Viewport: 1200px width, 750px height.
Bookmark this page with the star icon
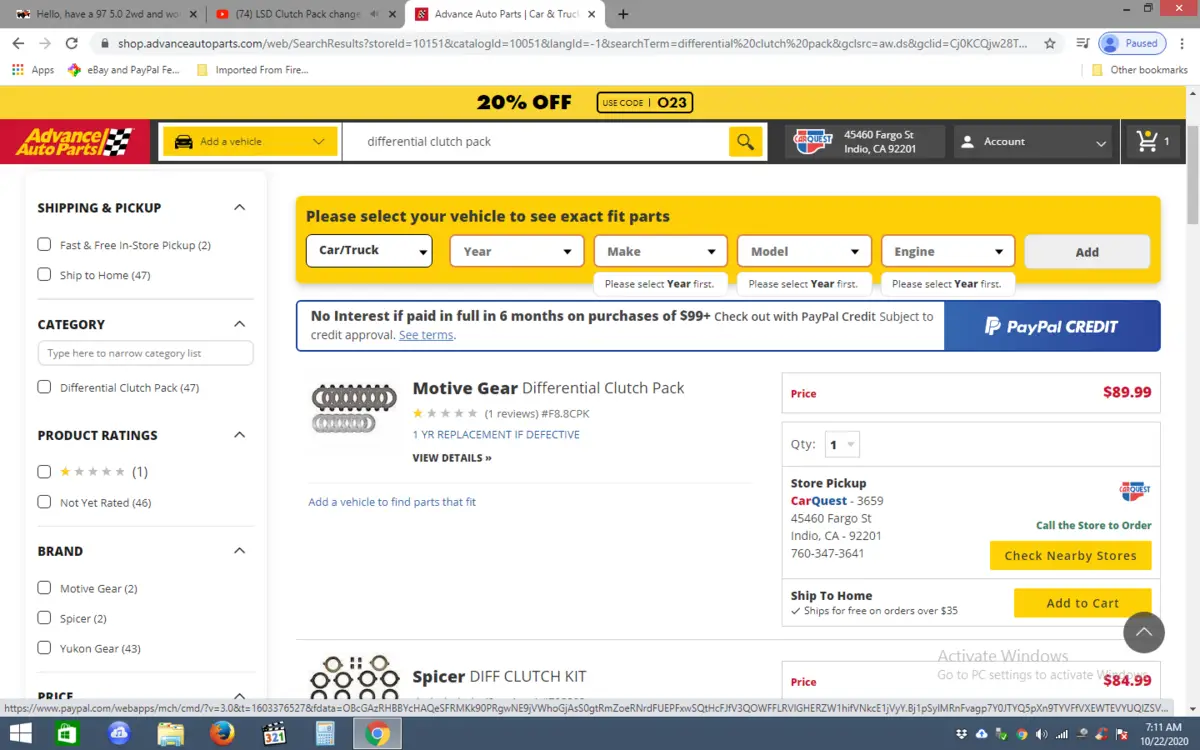(x=1050, y=43)
